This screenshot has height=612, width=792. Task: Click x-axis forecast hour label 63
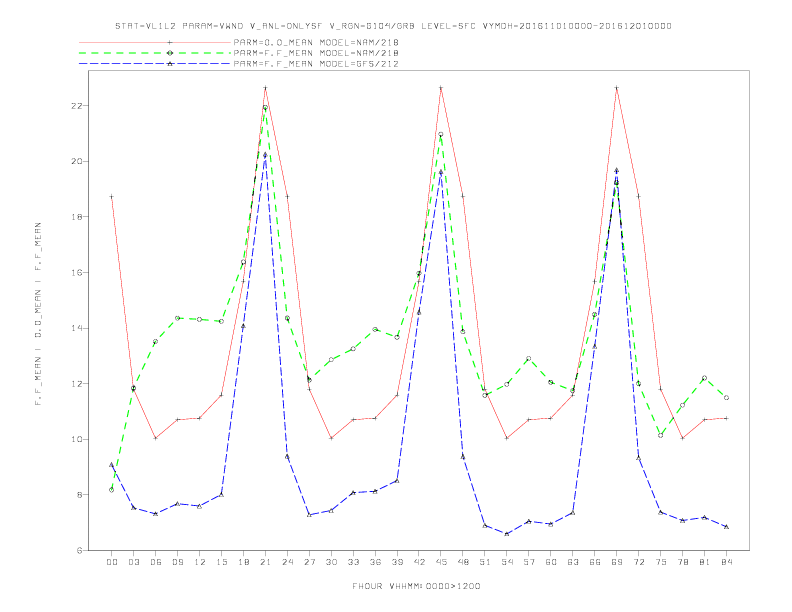(573, 562)
